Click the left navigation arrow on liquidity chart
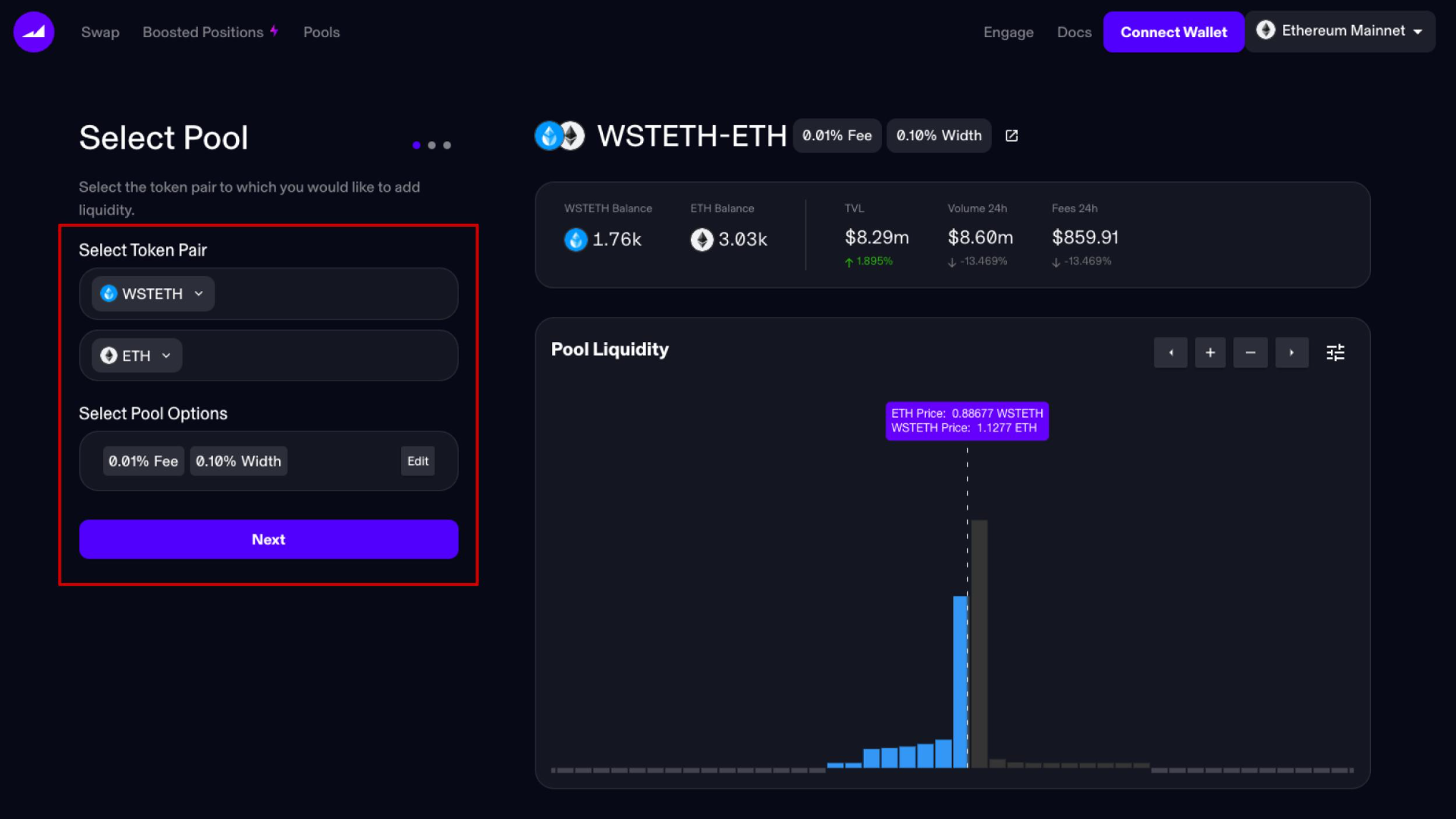Image resolution: width=1456 pixels, height=819 pixels. point(1170,351)
